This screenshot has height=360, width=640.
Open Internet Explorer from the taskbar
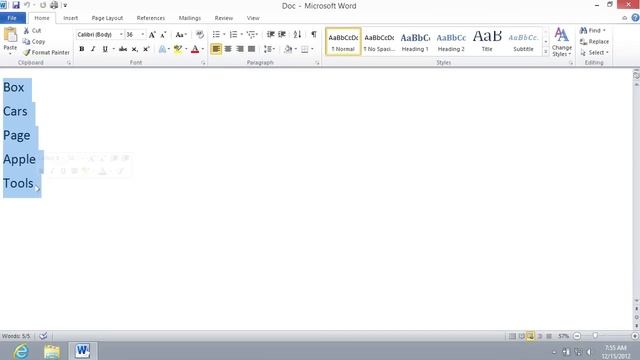[x=21, y=351]
